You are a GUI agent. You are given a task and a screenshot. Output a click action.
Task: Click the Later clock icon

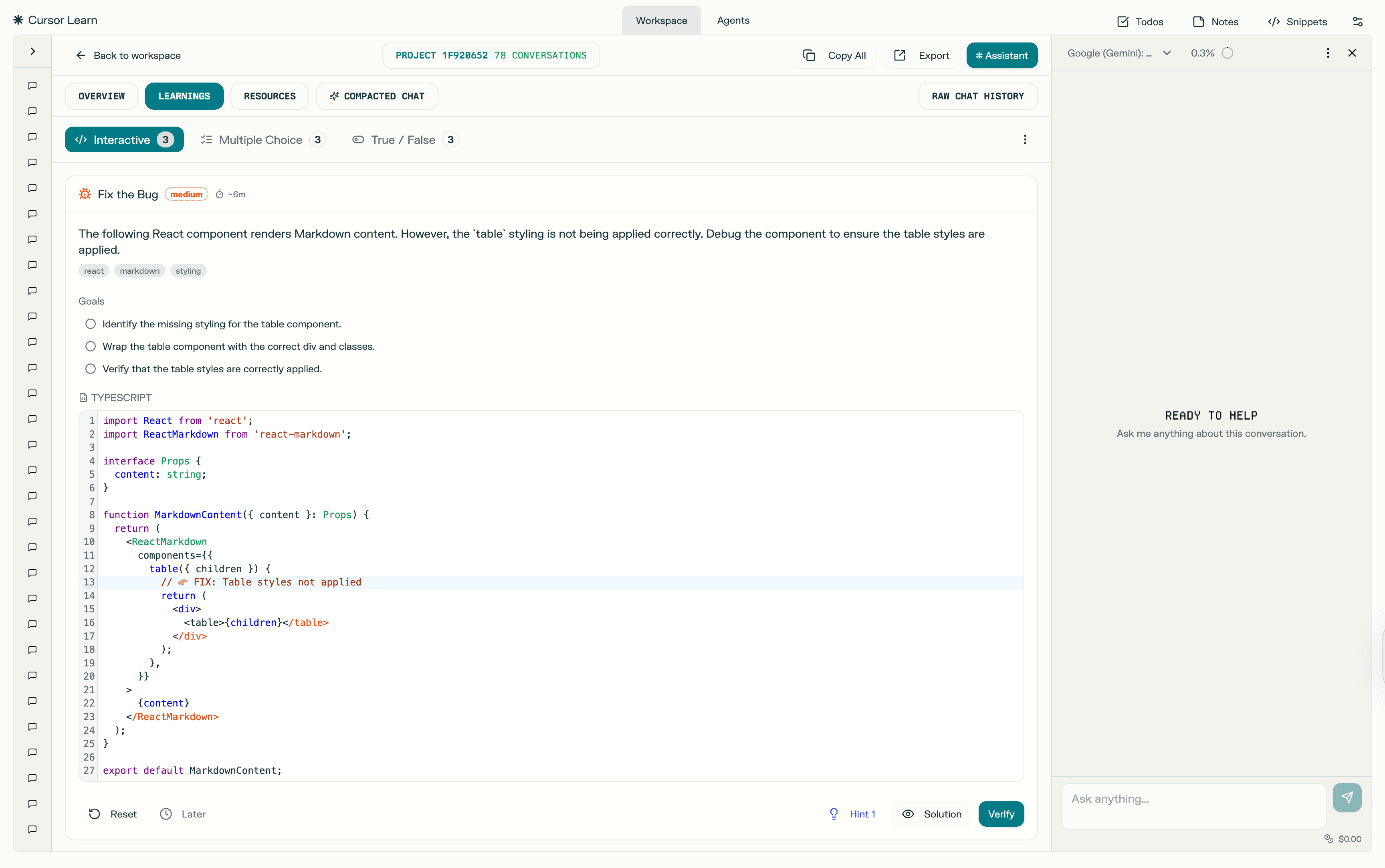pyautogui.click(x=166, y=814)
